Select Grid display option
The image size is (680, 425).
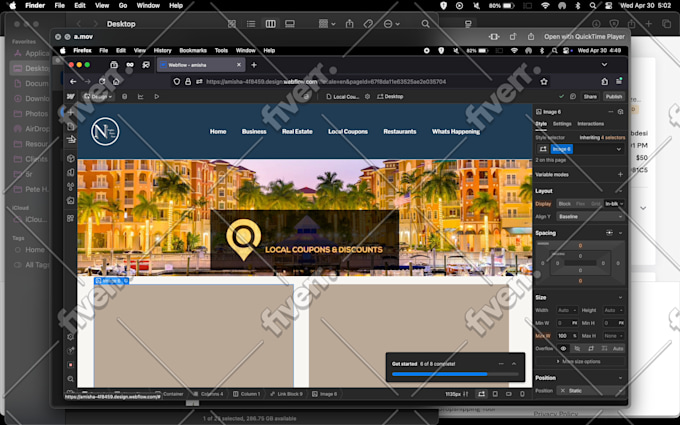pos(595,204)
